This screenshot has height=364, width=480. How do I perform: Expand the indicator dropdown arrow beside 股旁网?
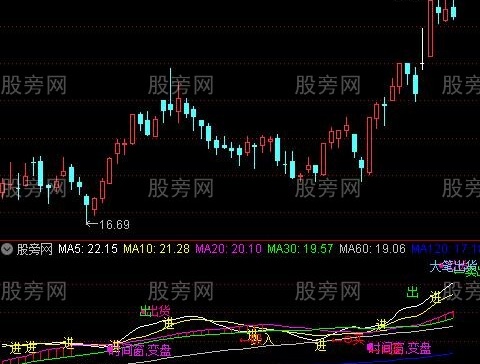(x=7, y=249)
